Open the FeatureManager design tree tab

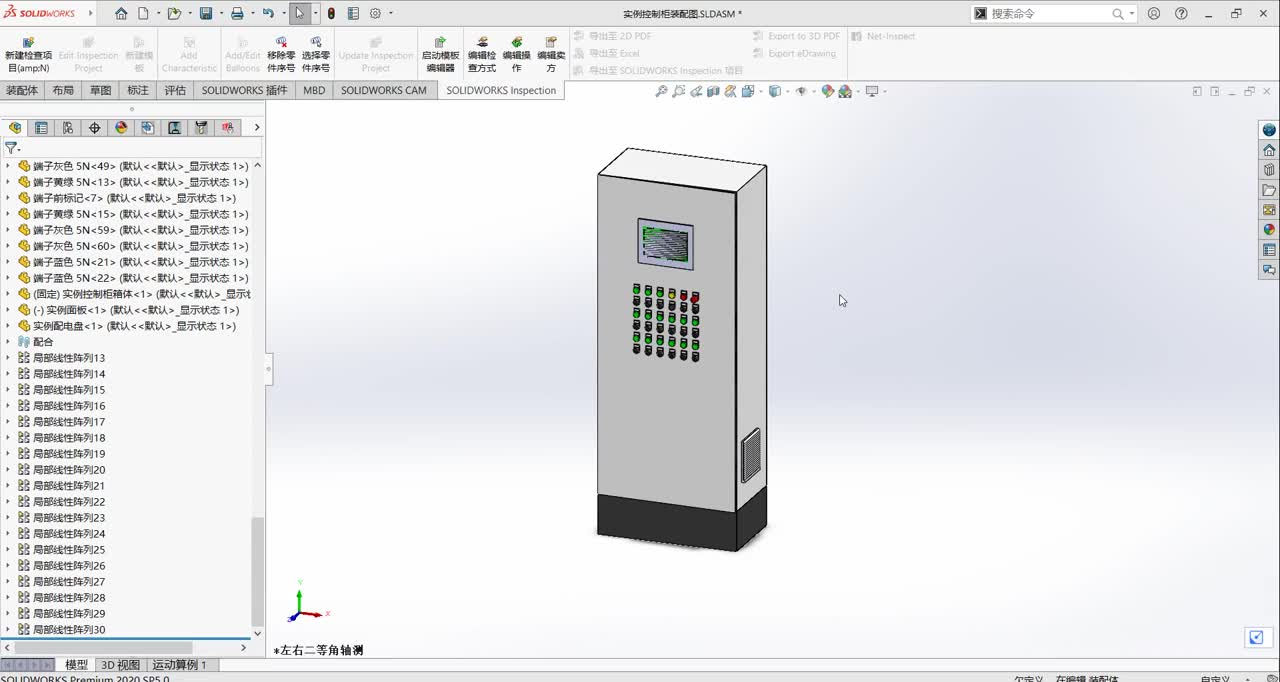pos(15,127)
